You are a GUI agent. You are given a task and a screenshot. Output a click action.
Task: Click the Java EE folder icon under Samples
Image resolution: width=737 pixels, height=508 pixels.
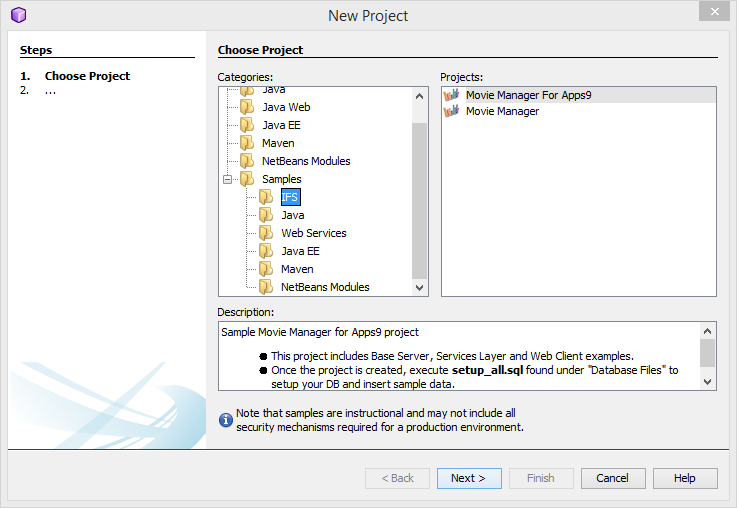coord(266,251)
